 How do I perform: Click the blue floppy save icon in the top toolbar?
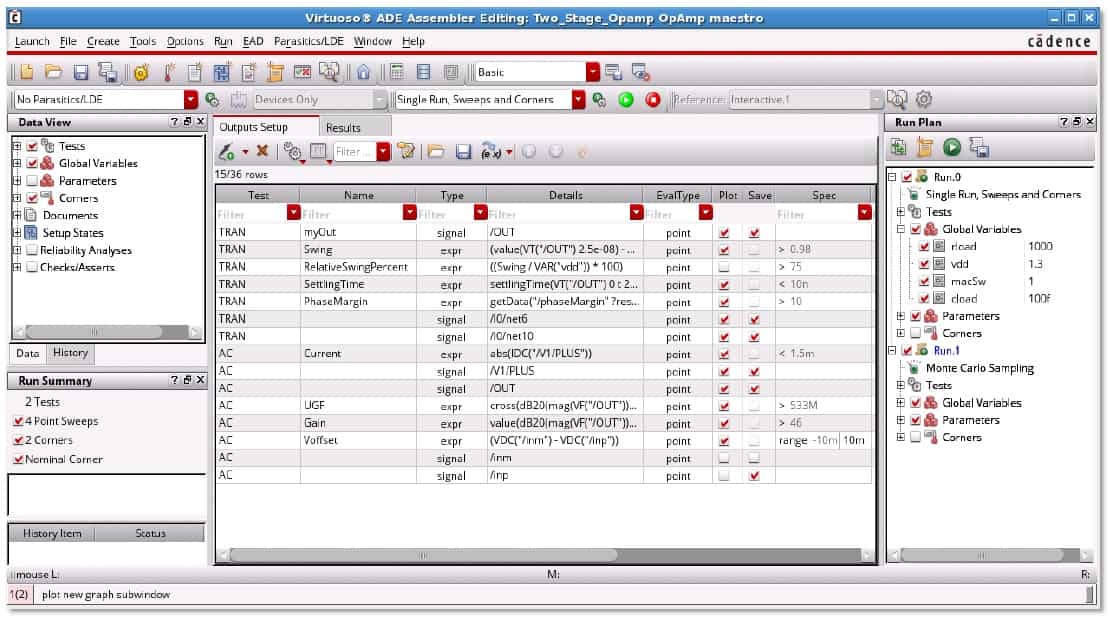[x=81, y=72]
